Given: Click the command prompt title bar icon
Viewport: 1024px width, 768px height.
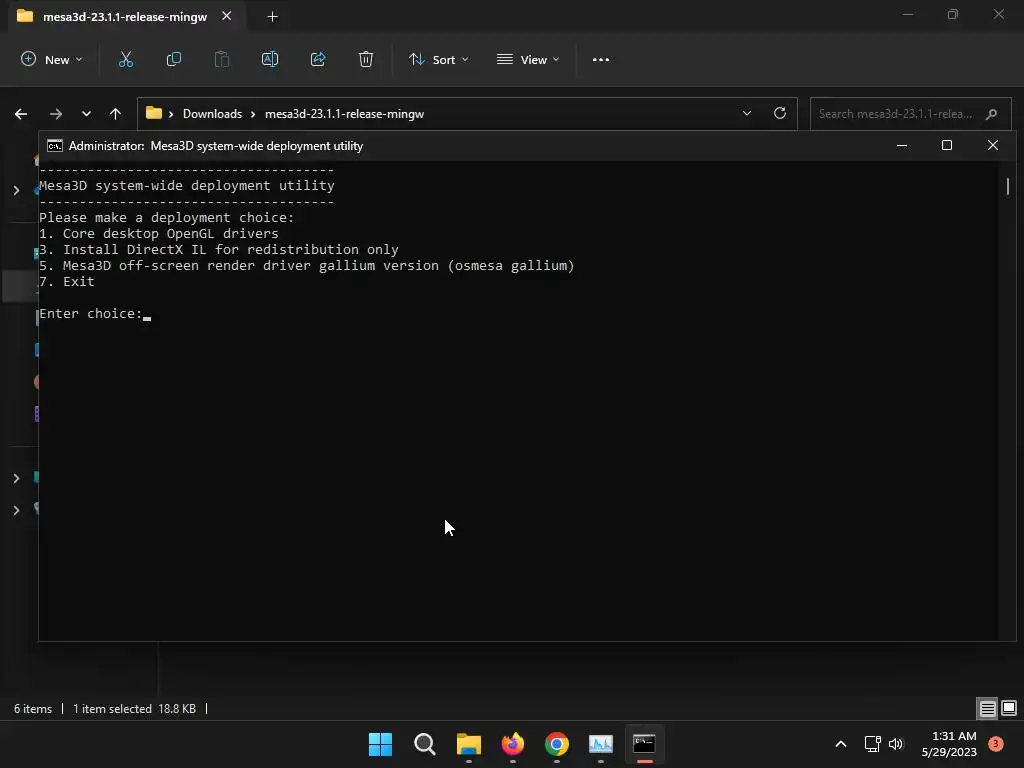Looking at the screenshot, I should (x=55, y=146).
